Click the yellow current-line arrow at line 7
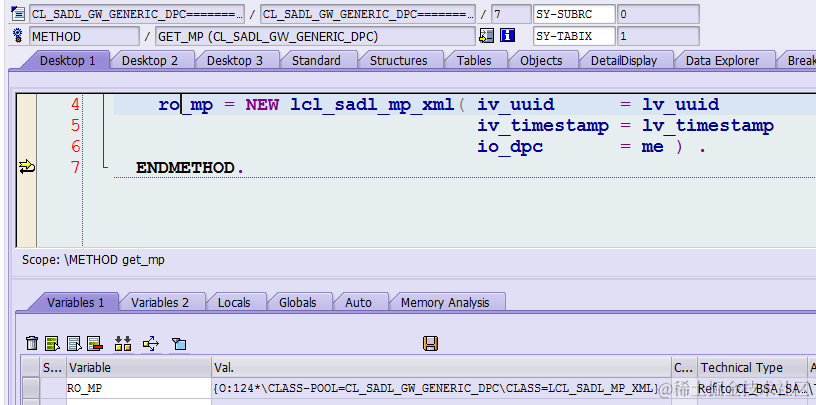 [27, 167]
